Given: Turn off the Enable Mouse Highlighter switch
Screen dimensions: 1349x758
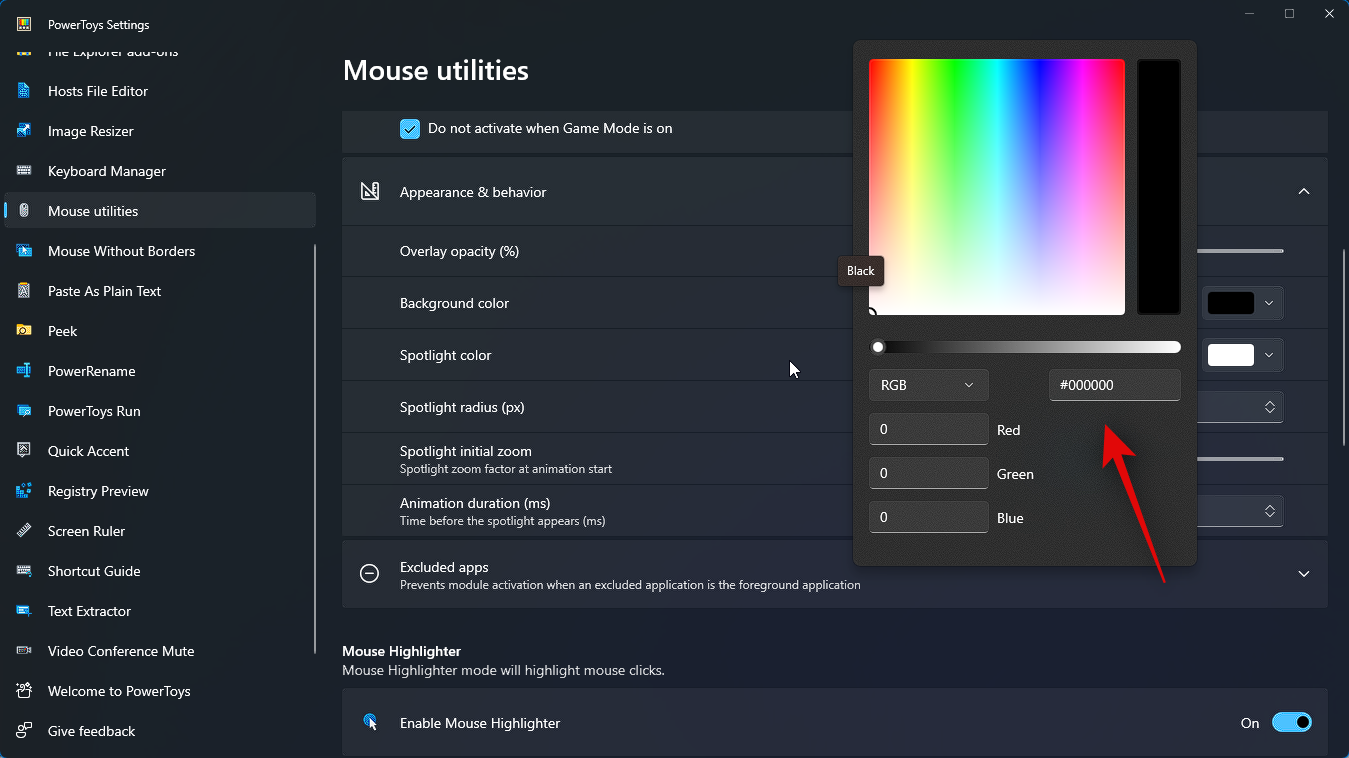Looking at the screenshot, I should pos(1291,722).
